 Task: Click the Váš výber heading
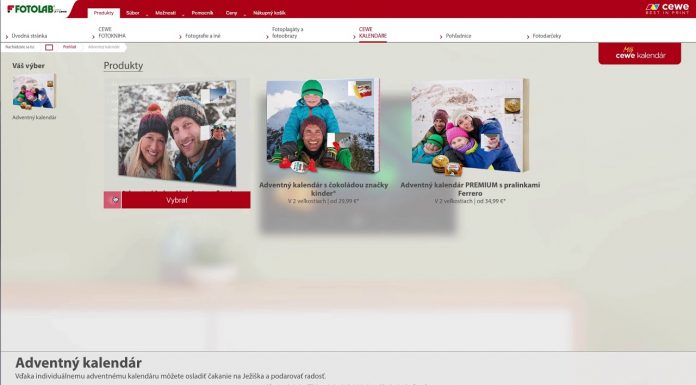pyautogui.click(x=28, y=66)
